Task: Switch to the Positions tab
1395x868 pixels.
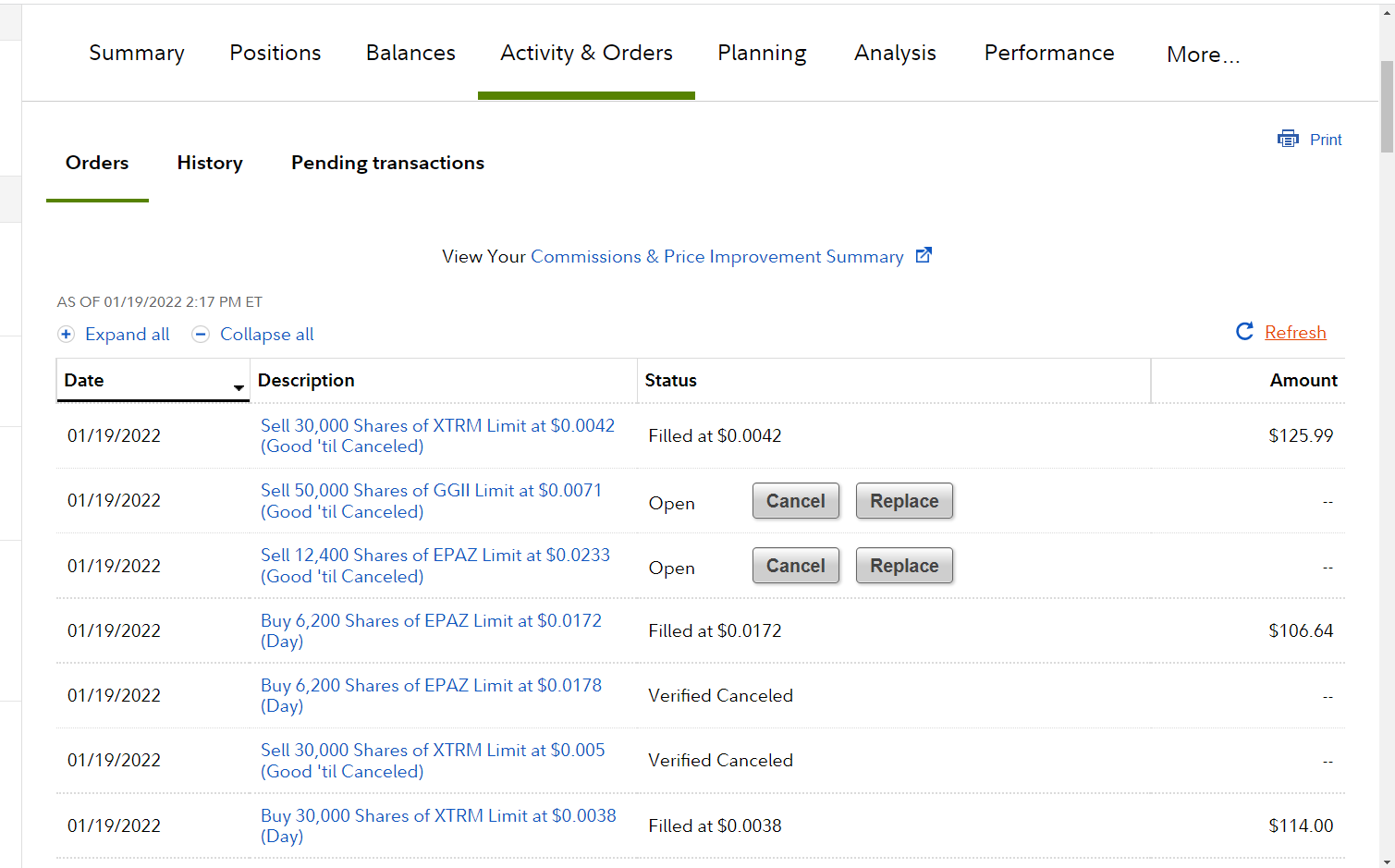Action: [x=275, y=53]
